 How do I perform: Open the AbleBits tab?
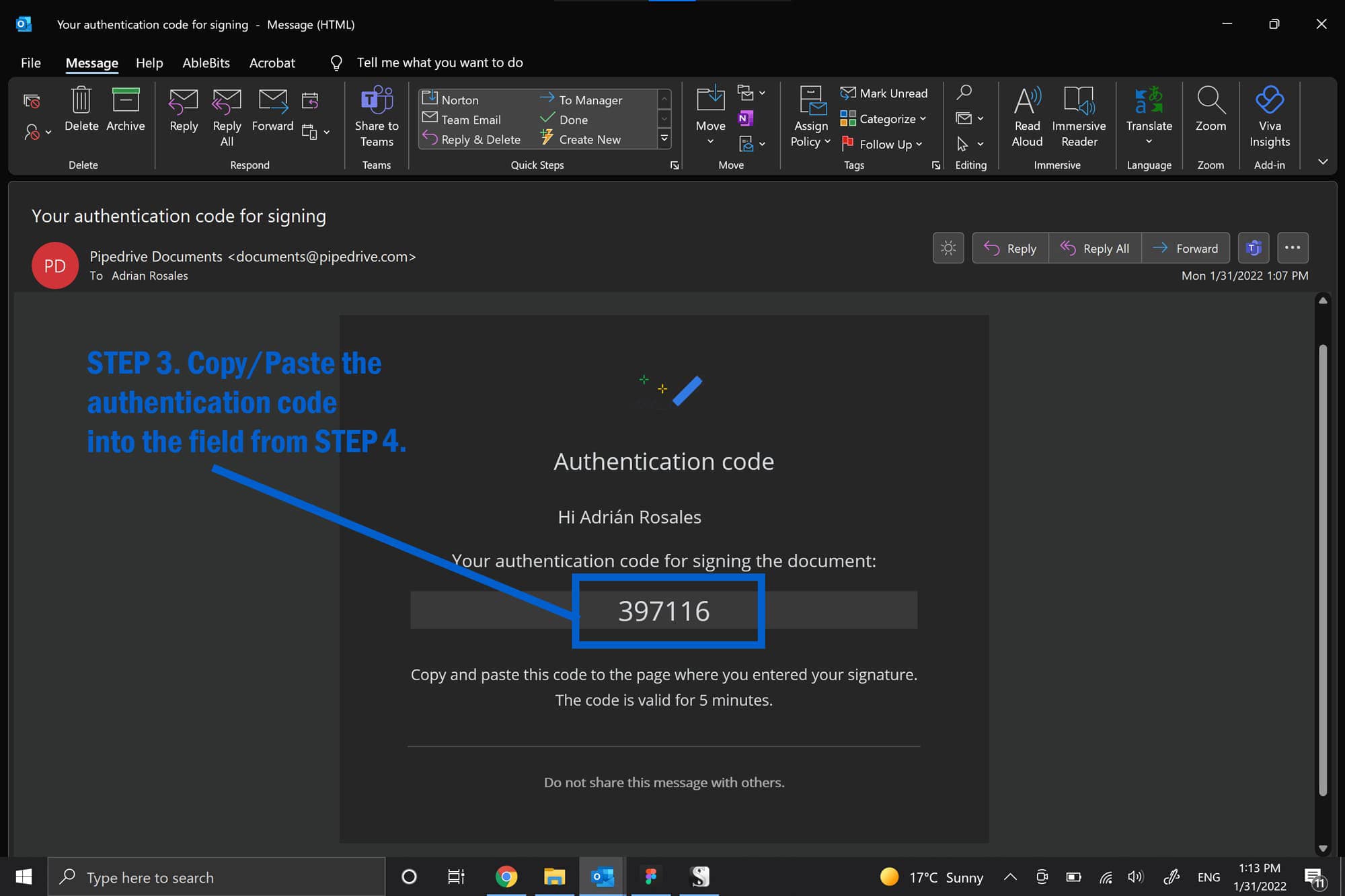coord(206,63)
